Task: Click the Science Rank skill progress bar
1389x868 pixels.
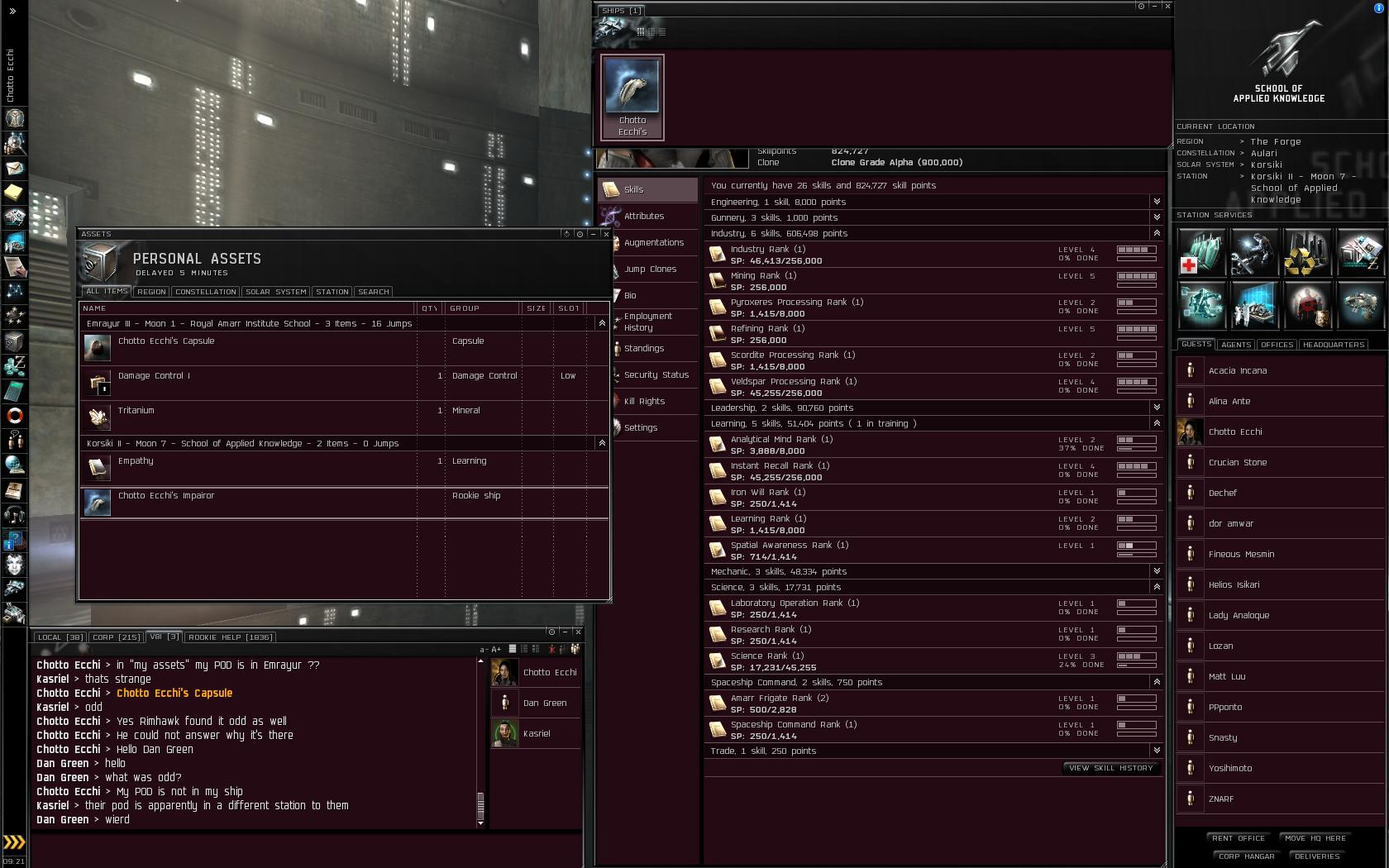Action: point(1137,665)
